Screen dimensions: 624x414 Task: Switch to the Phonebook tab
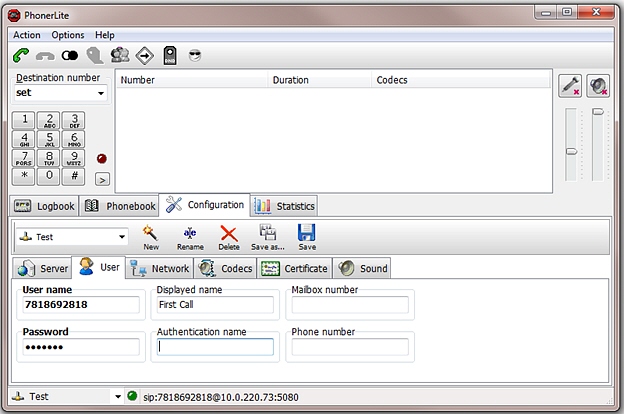pyautogui.click(x=119, y=206)
